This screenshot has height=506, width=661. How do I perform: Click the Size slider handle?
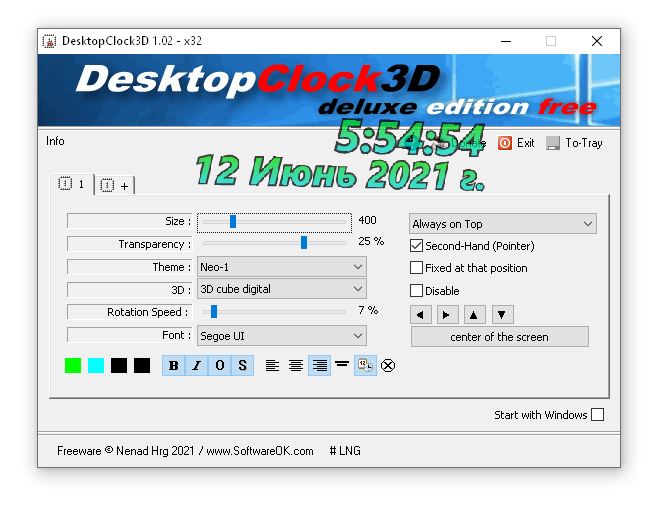click(233, 221)
